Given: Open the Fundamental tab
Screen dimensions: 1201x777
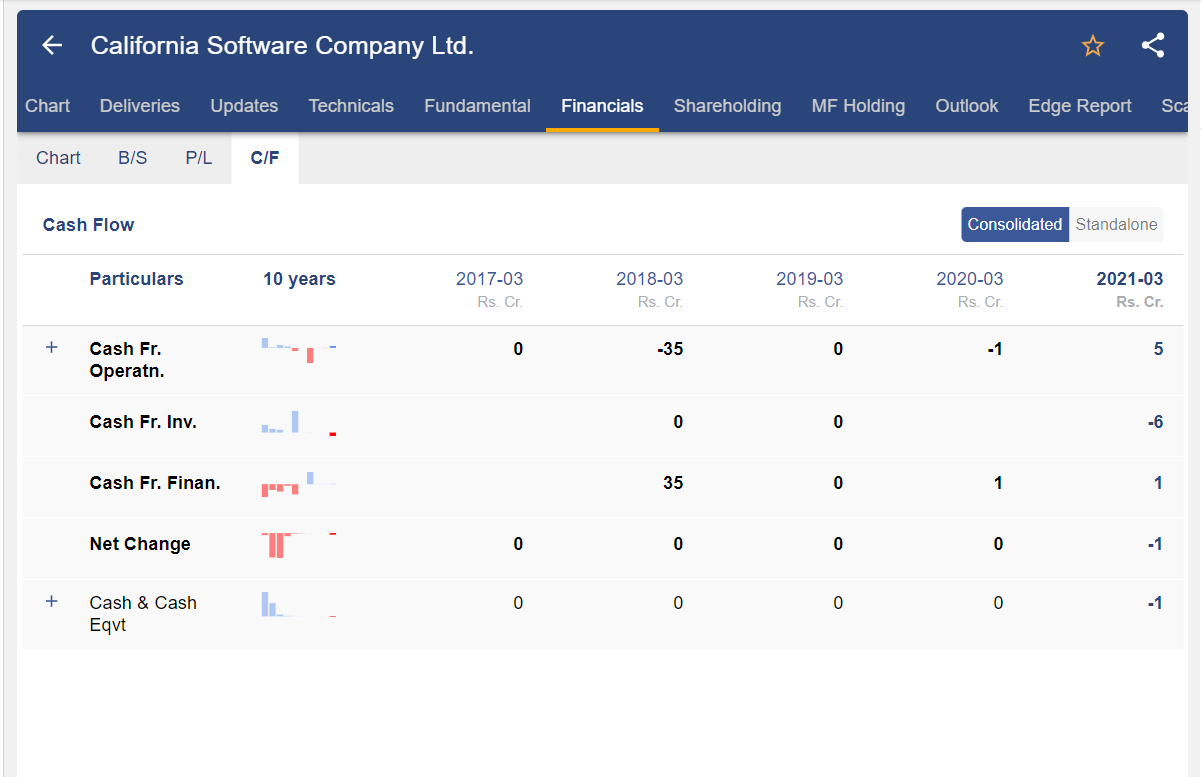Looking at the screenshot, I should coord(477,106).
